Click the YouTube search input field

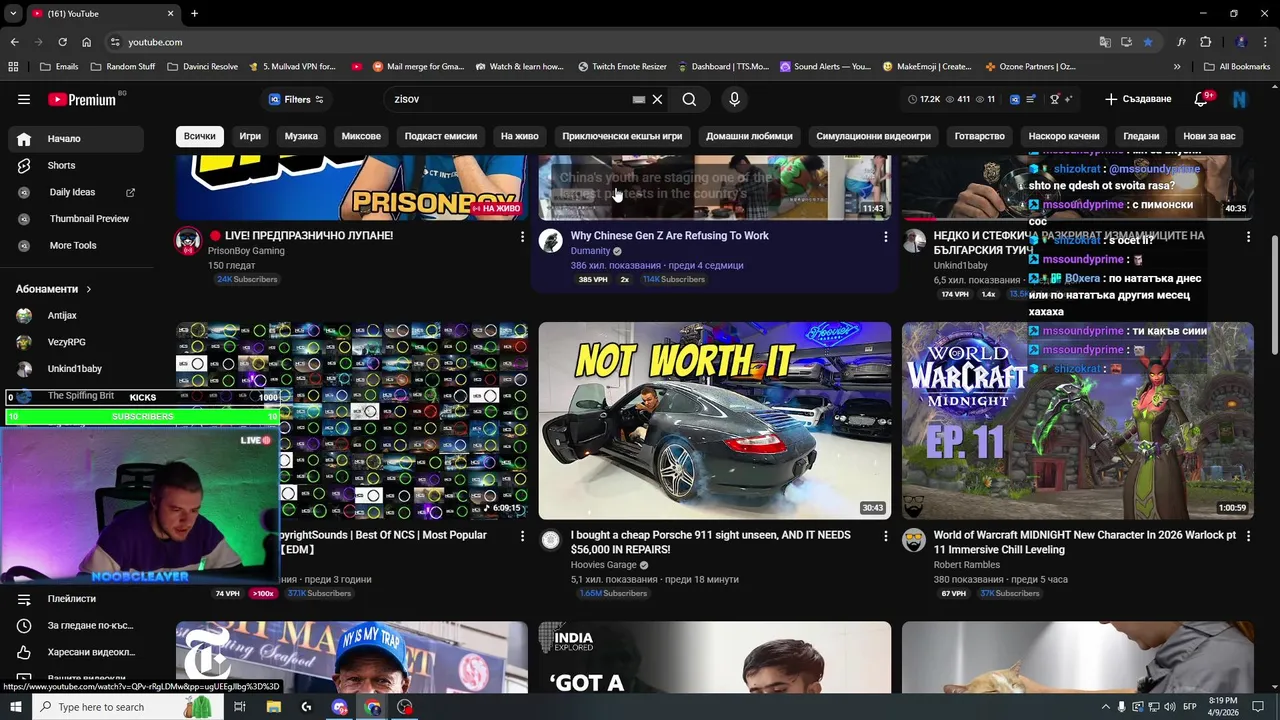point(510,99)
